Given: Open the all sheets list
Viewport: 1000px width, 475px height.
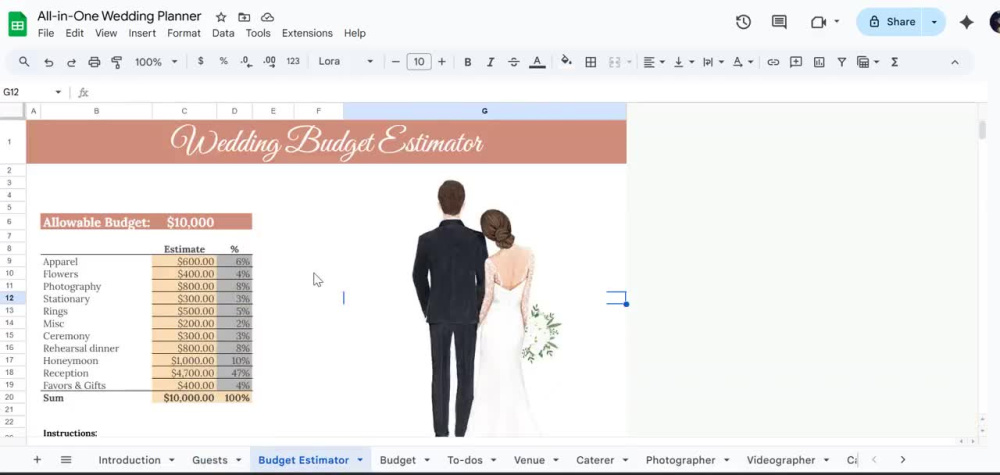Looking at the screenshot, I should [x=66, y=460].
